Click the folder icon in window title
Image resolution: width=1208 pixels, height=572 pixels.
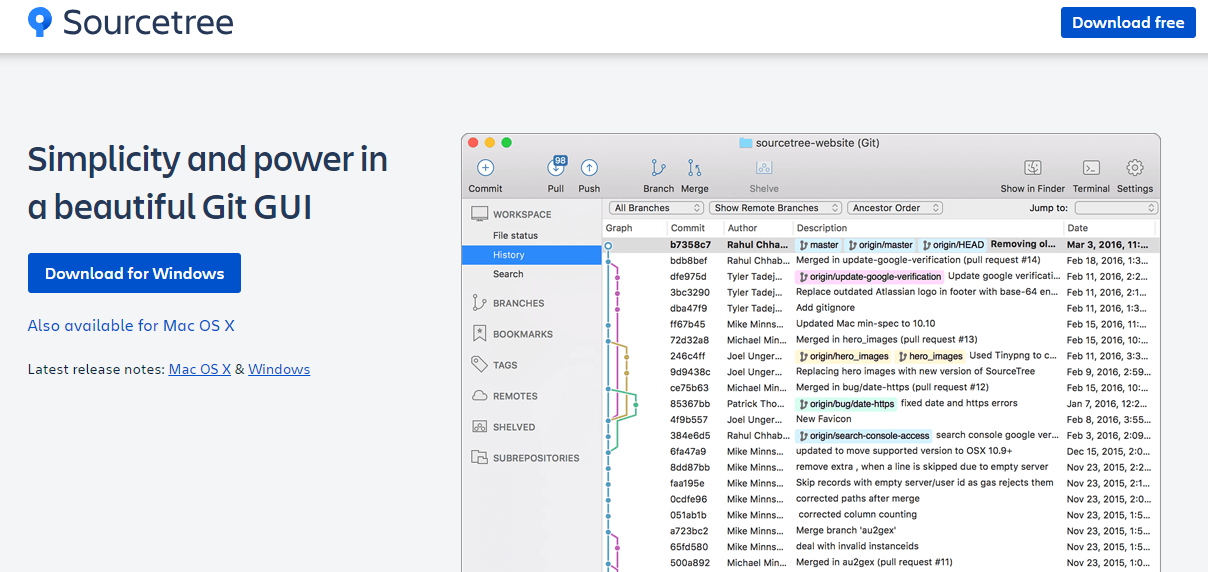[x=745, y=143]
